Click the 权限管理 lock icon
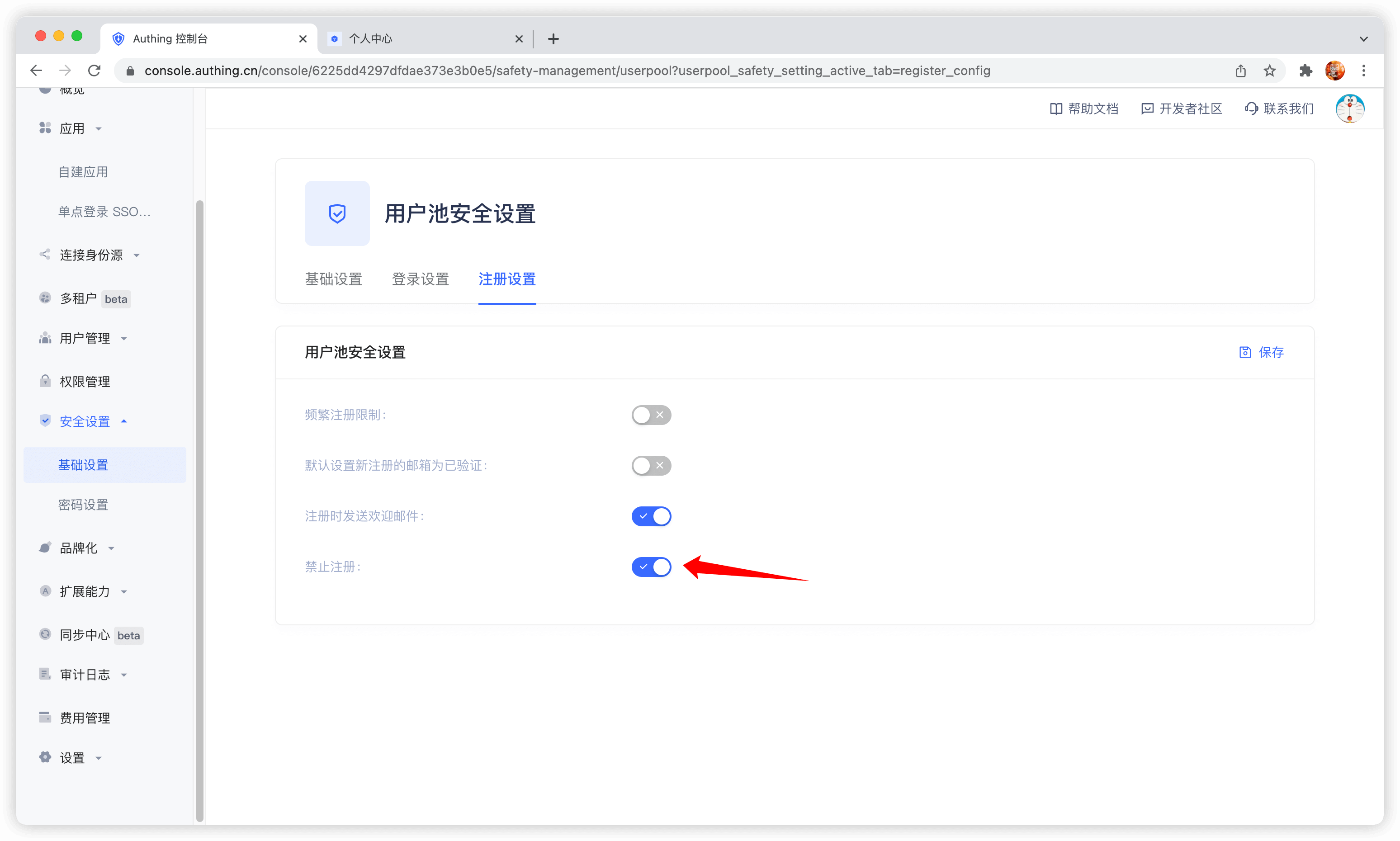Image resolution: width=1400 pixels, height=841 pixels. [x=45, y=381]
